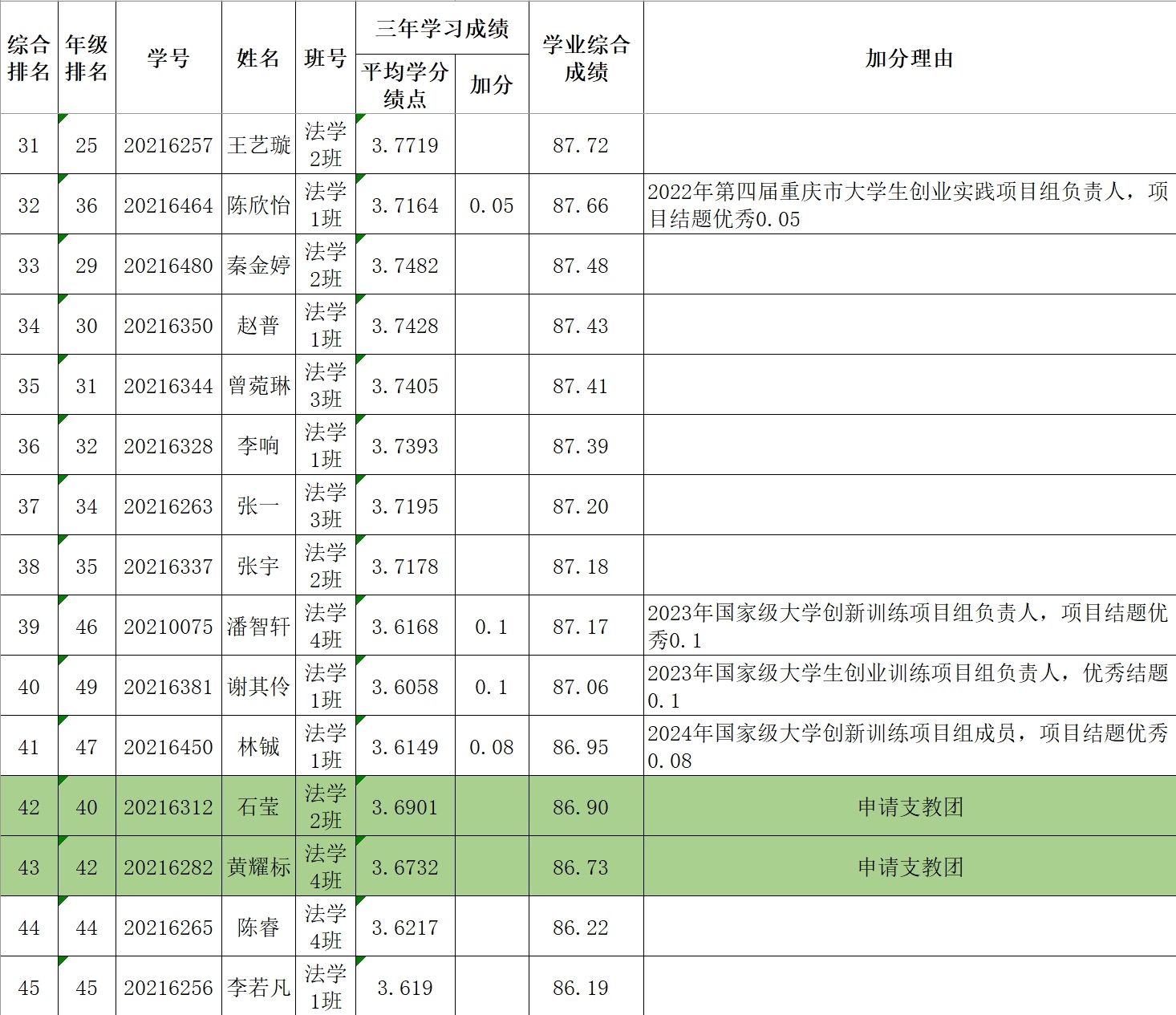Click the highlighted name cell 黄耀标
The image size is (1176, 1015).
coord(258,867)
